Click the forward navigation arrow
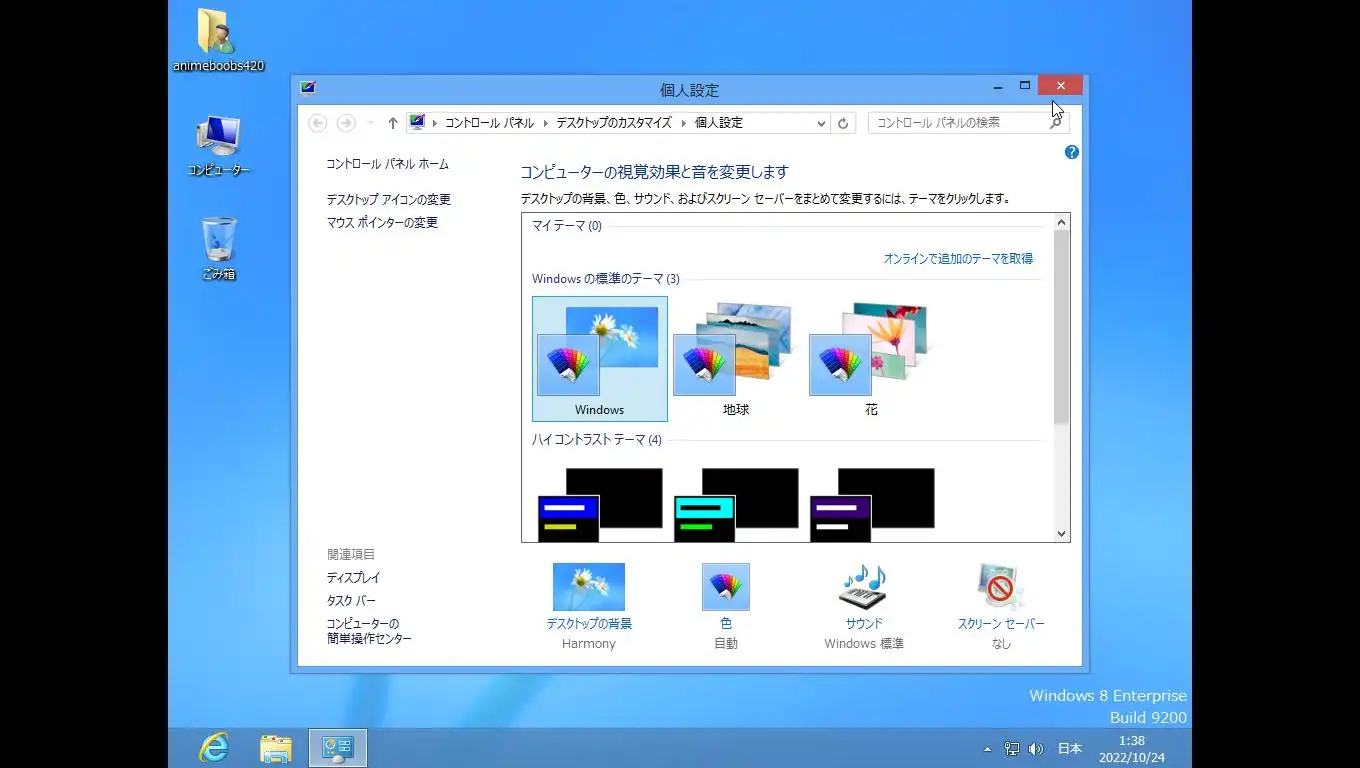The width and height of the screenshot is (1360, 768). click(346, 123)
